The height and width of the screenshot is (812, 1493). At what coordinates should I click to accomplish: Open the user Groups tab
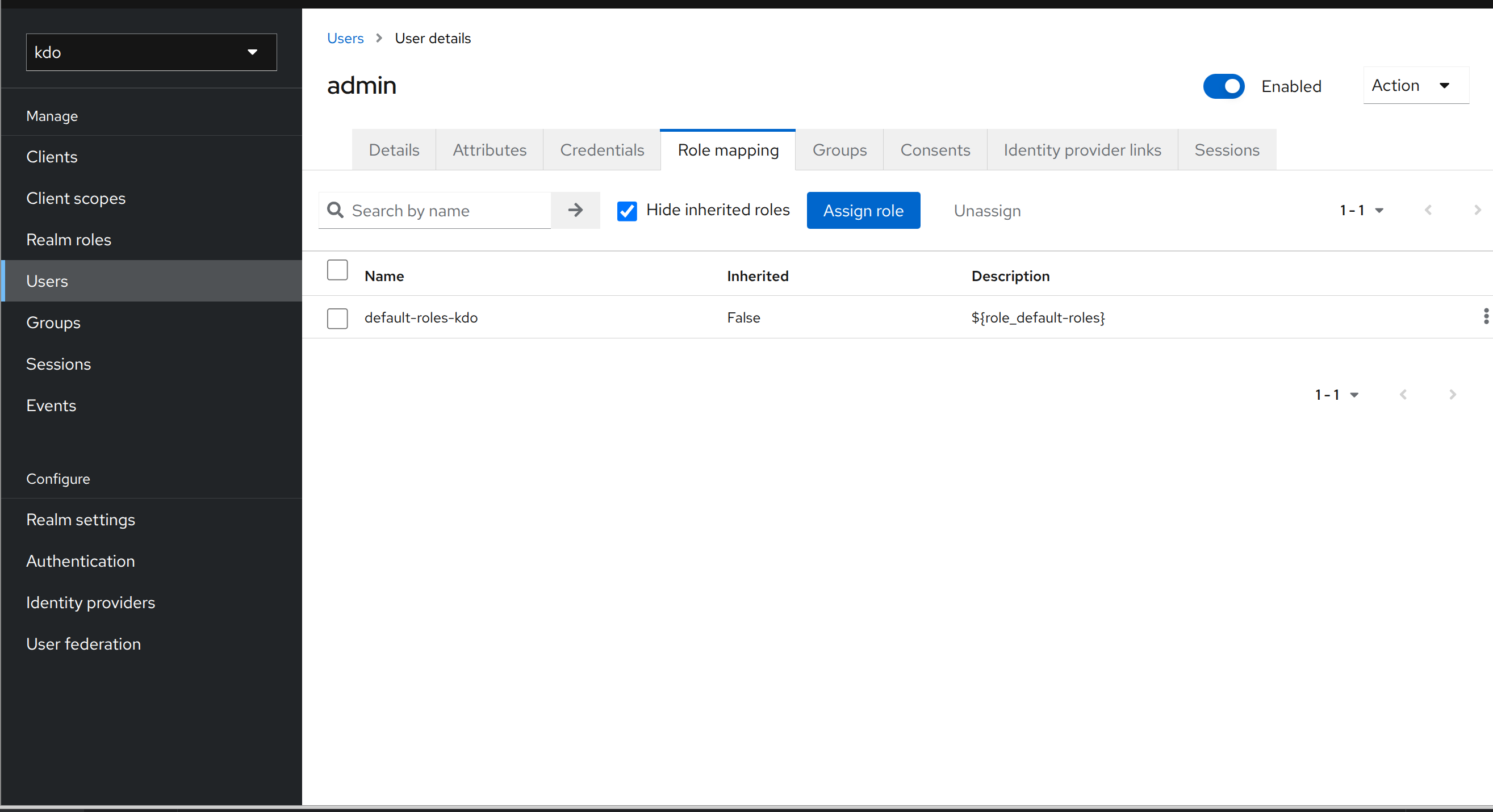pos(840,149)
